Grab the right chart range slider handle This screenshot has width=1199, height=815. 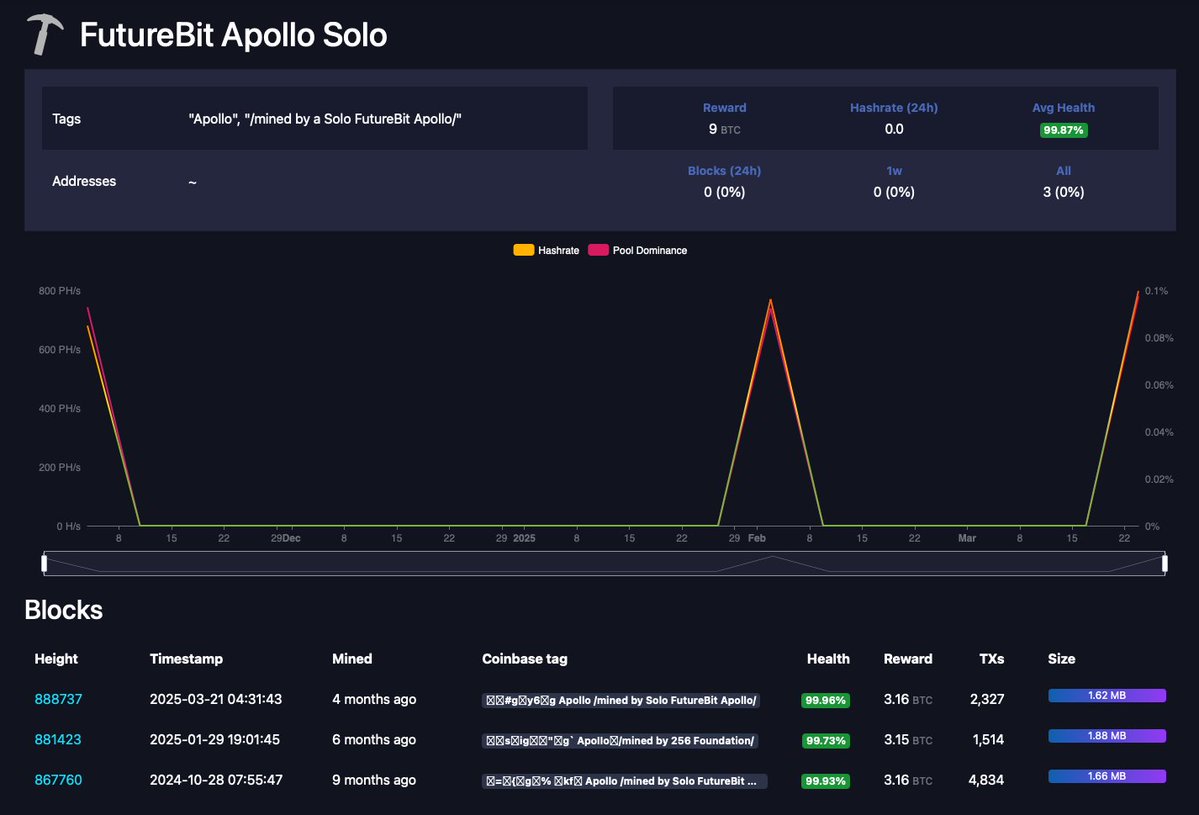click(1165, 563)
